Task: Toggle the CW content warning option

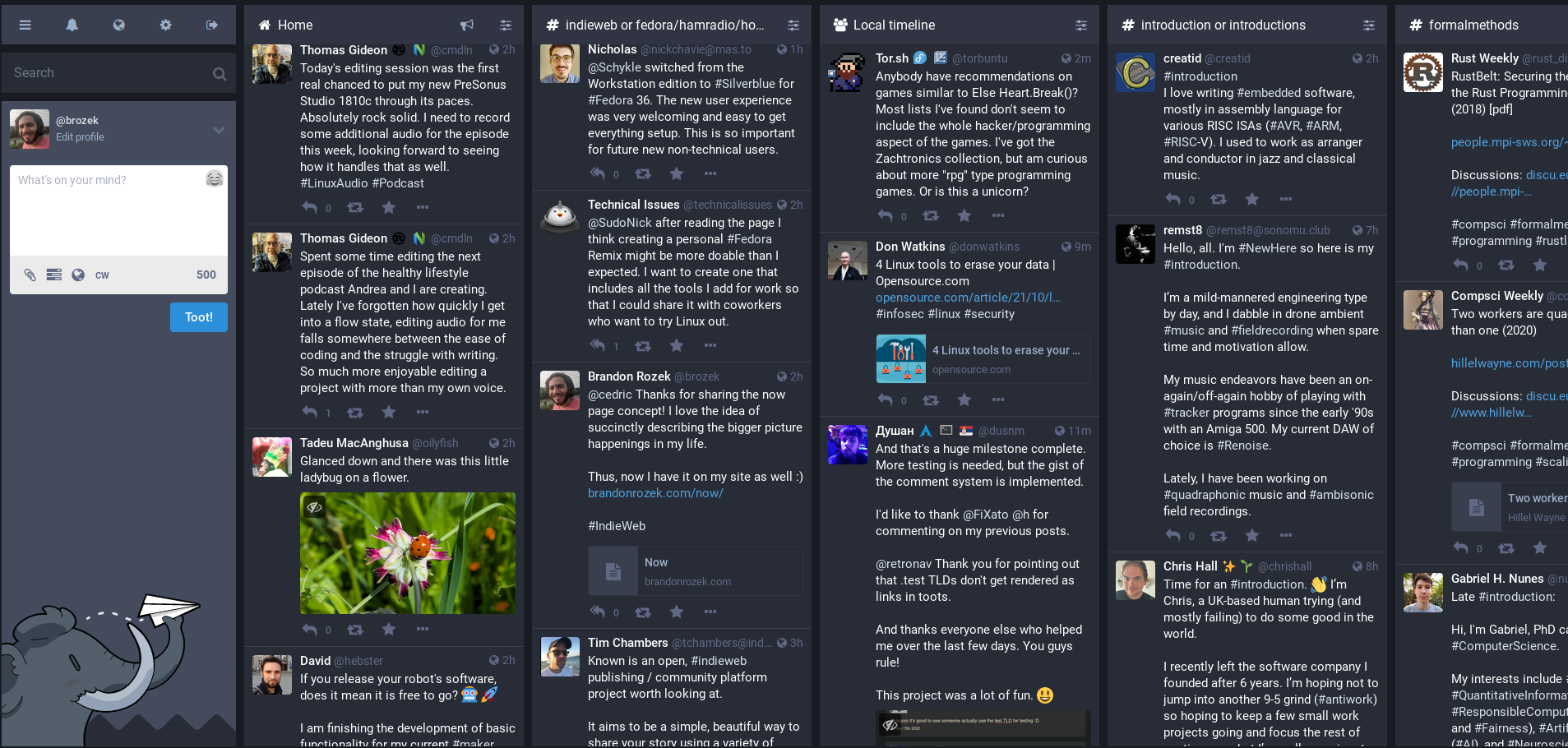Action: [102, 275]
